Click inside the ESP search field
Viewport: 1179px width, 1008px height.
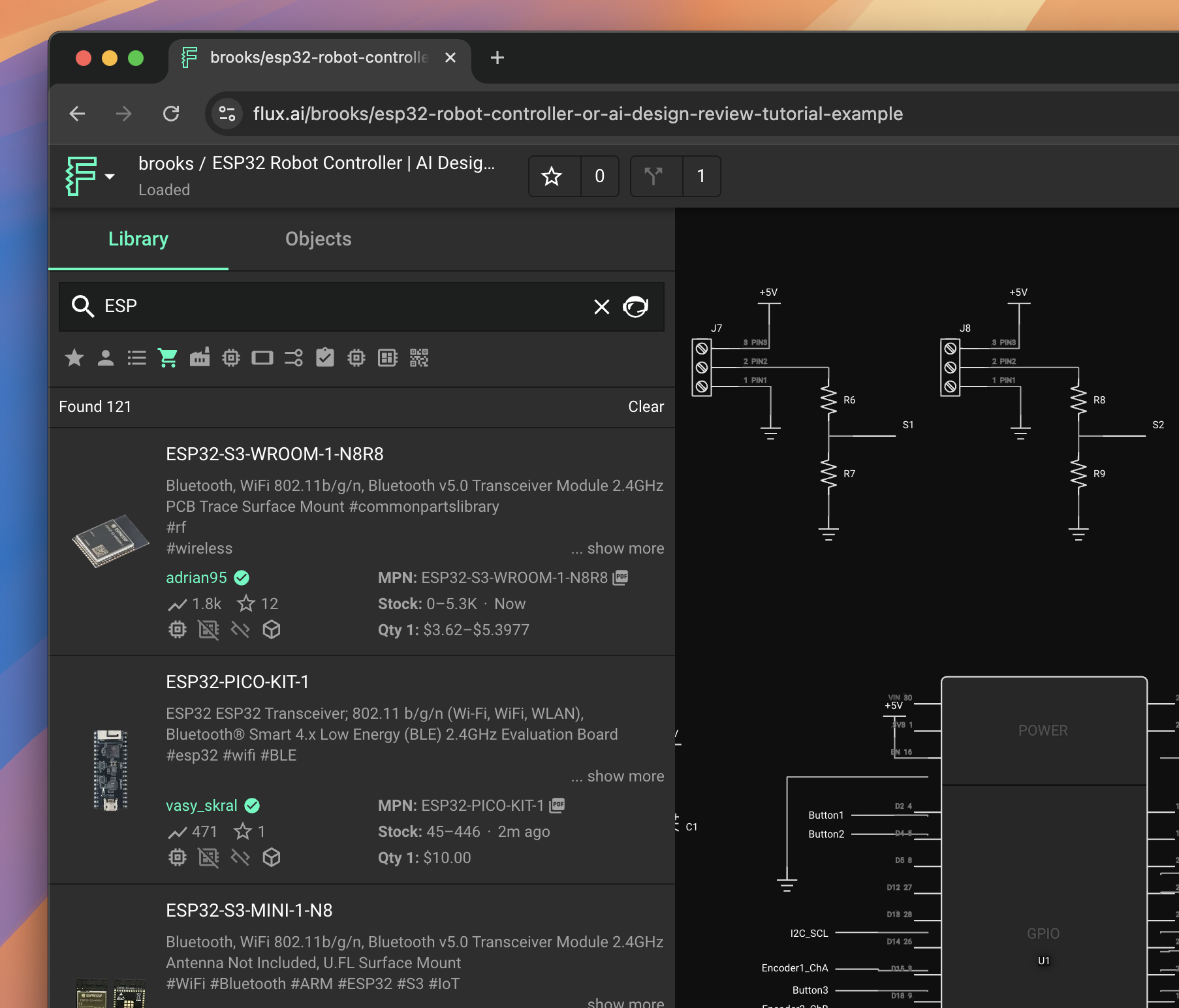pyautogui.click(x=326, y=306)
